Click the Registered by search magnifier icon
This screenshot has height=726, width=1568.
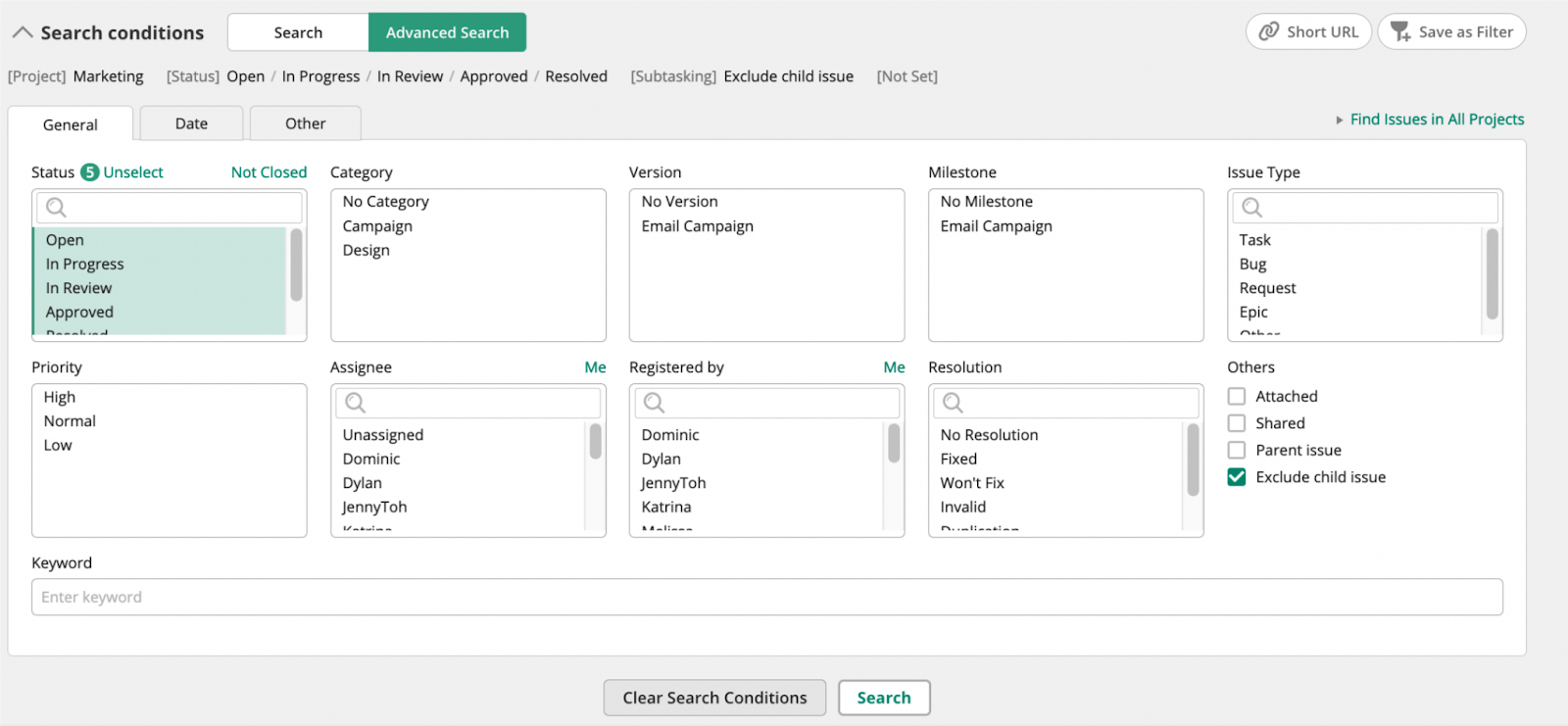coord(655,403)
